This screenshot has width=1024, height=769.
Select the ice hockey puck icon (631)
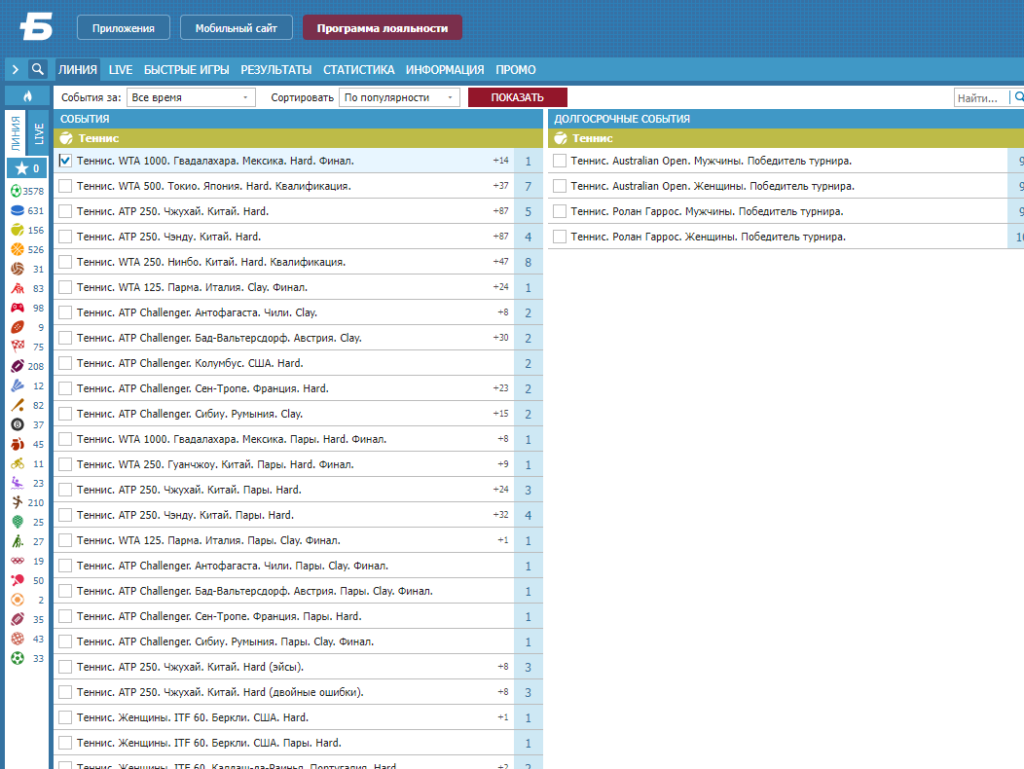point(17,210)
